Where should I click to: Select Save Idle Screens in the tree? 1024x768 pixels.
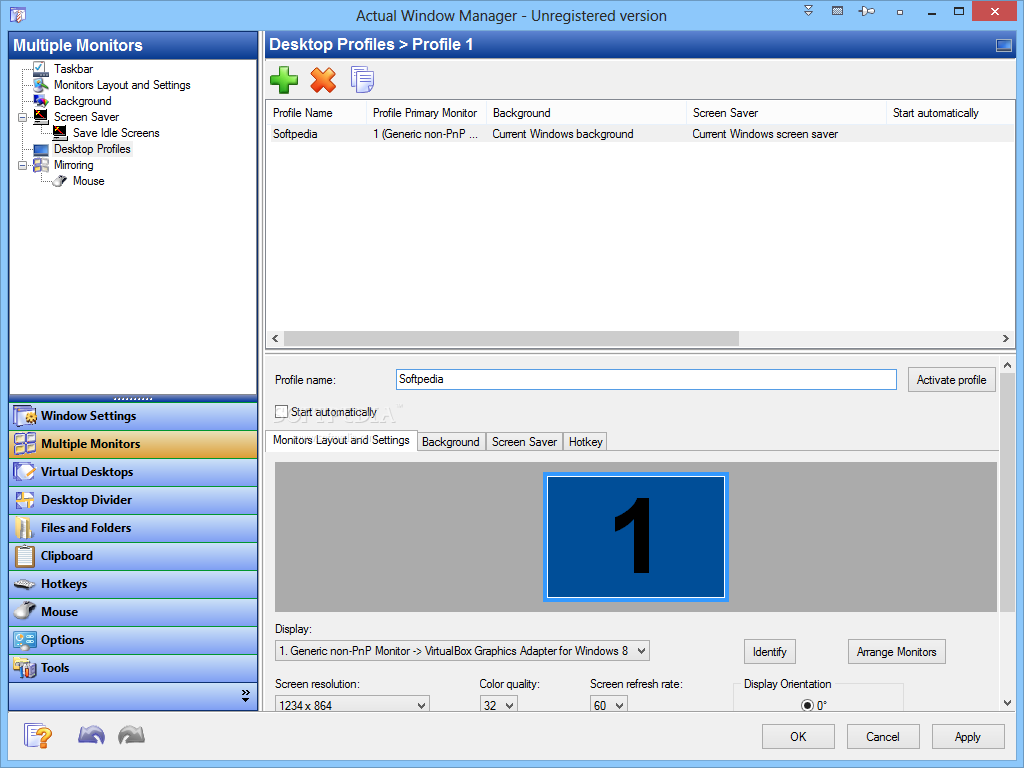tap(116, 133)
